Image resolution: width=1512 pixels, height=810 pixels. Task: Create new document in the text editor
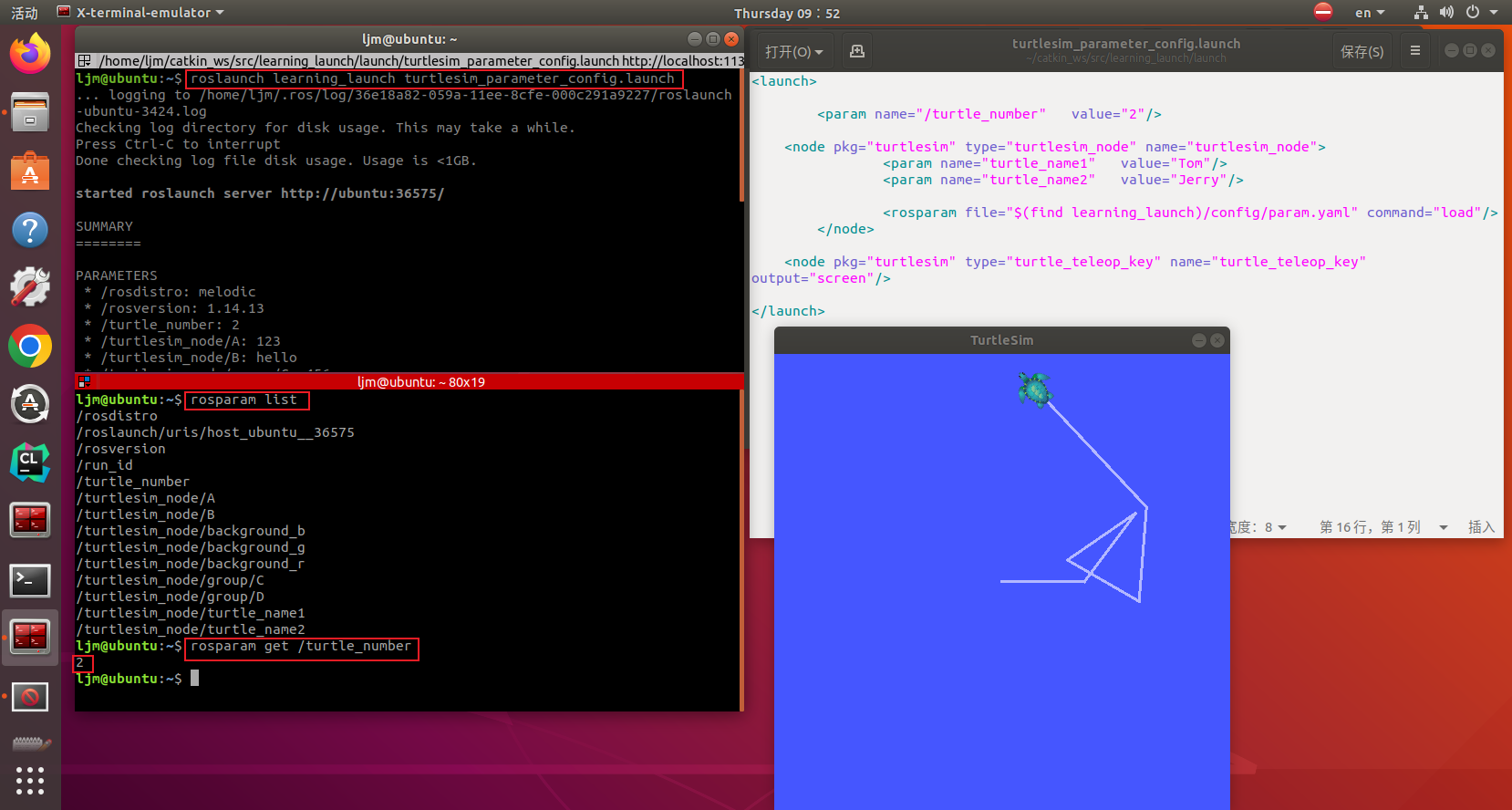coord(857,51)
